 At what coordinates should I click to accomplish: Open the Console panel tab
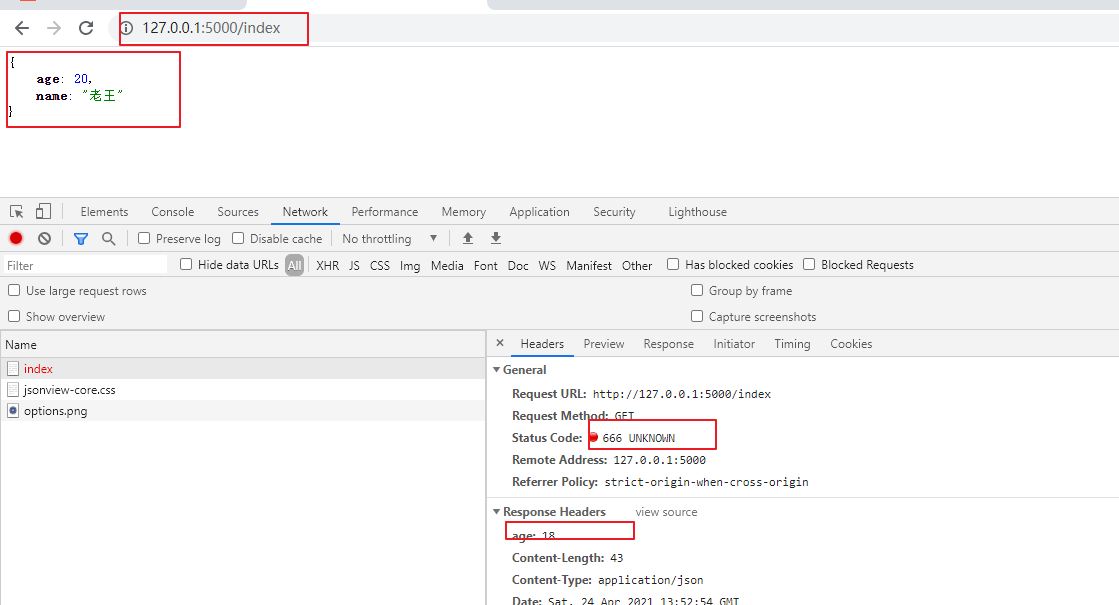pos(173,212)
